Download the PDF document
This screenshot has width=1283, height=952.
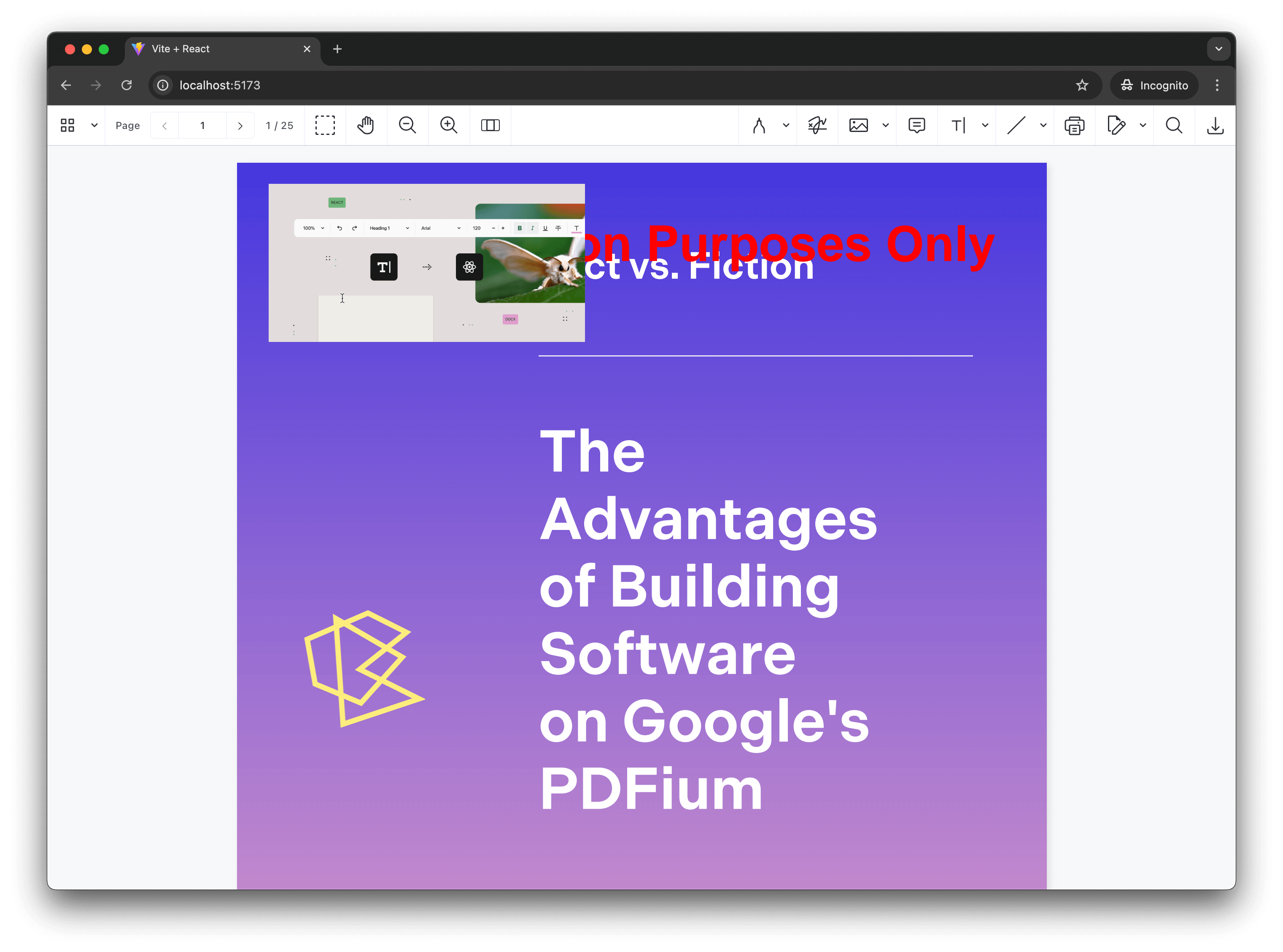coord(1216,125)
